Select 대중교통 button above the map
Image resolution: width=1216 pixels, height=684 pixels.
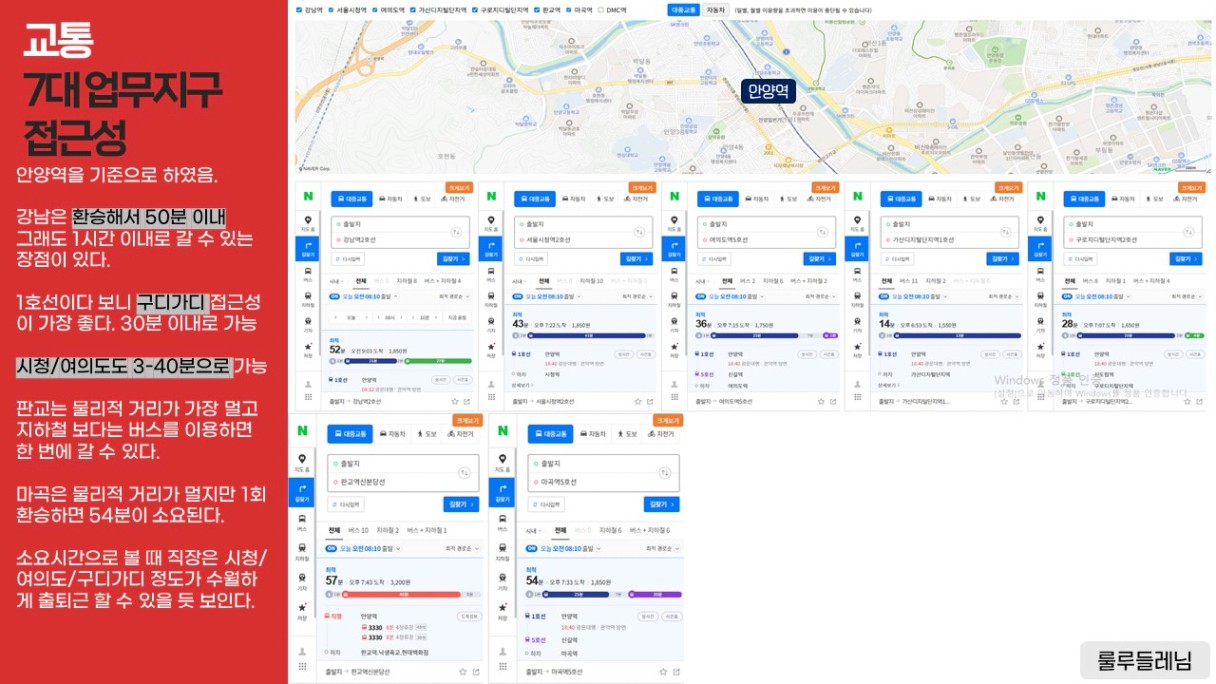[x=684, y=10]
